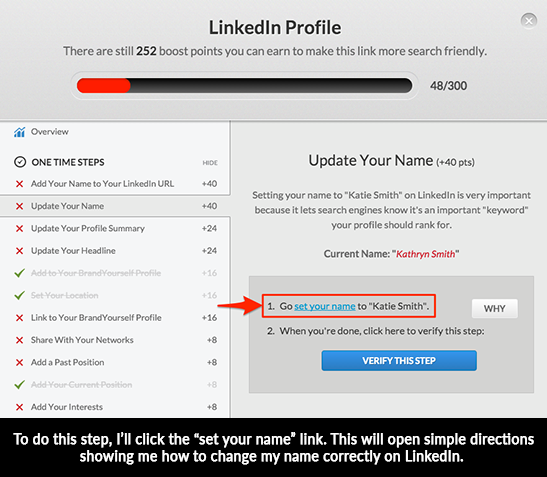547x477 pixels.
Task: Click the red X beside Add a Past Position
Action: coord(20,363)
